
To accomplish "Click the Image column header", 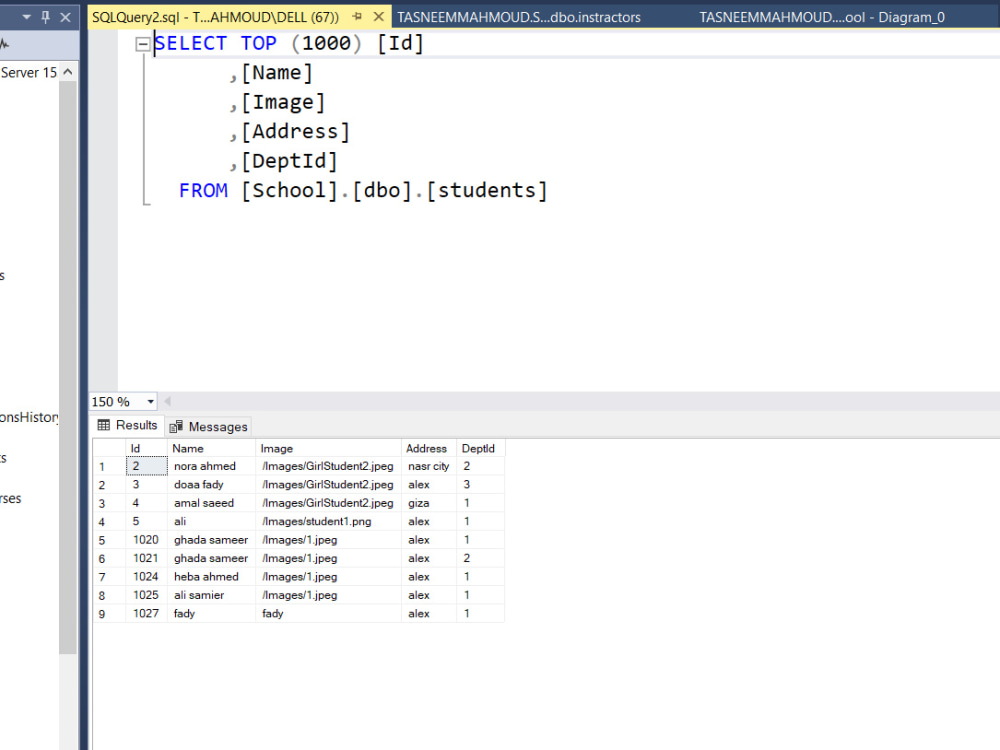I will coord(328,448).
